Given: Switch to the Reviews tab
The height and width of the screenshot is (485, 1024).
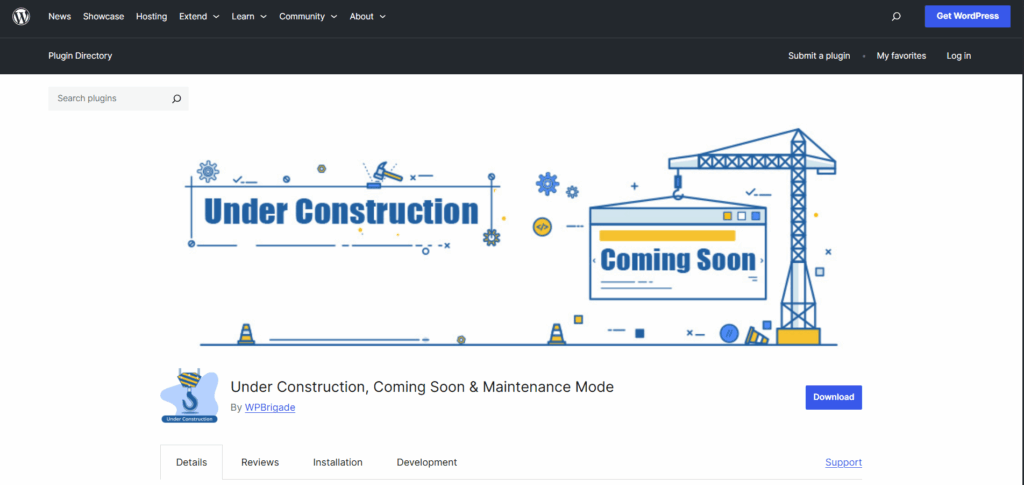Looking at the screenshot, I should (260, 462).
